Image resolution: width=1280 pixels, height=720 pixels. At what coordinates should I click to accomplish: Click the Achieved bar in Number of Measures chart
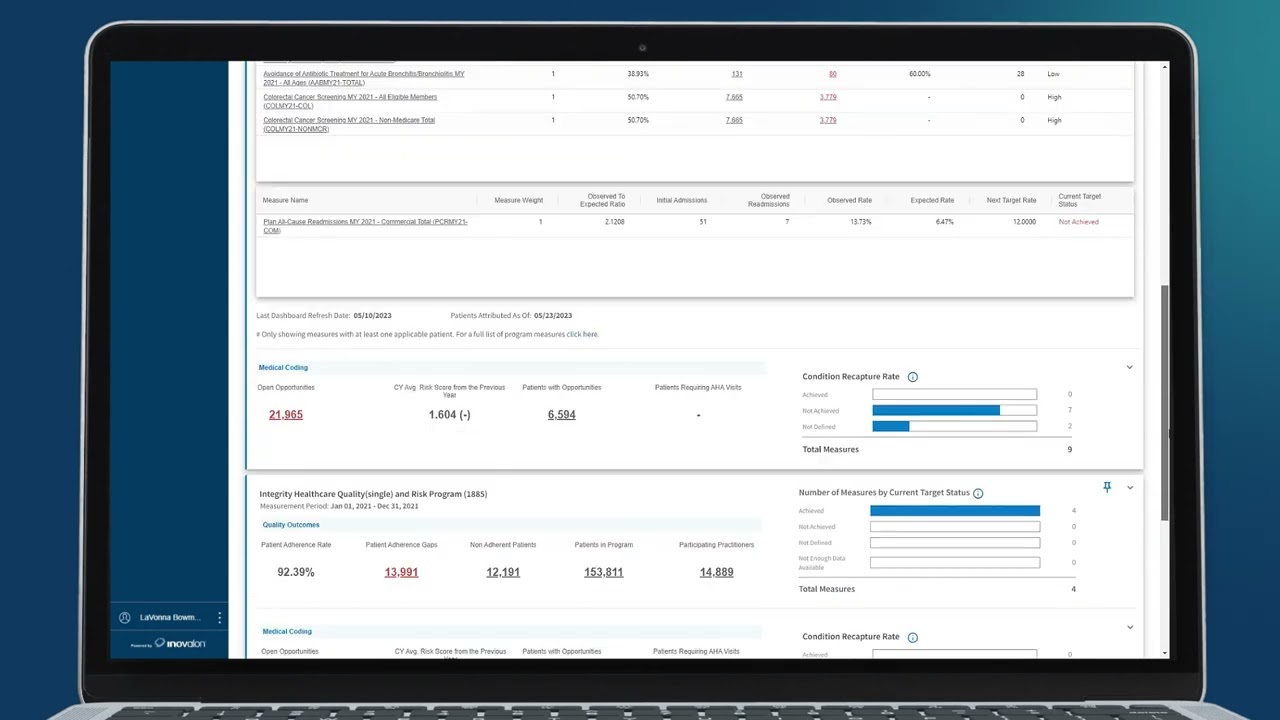pyautogui.click(x=955, y=511)
